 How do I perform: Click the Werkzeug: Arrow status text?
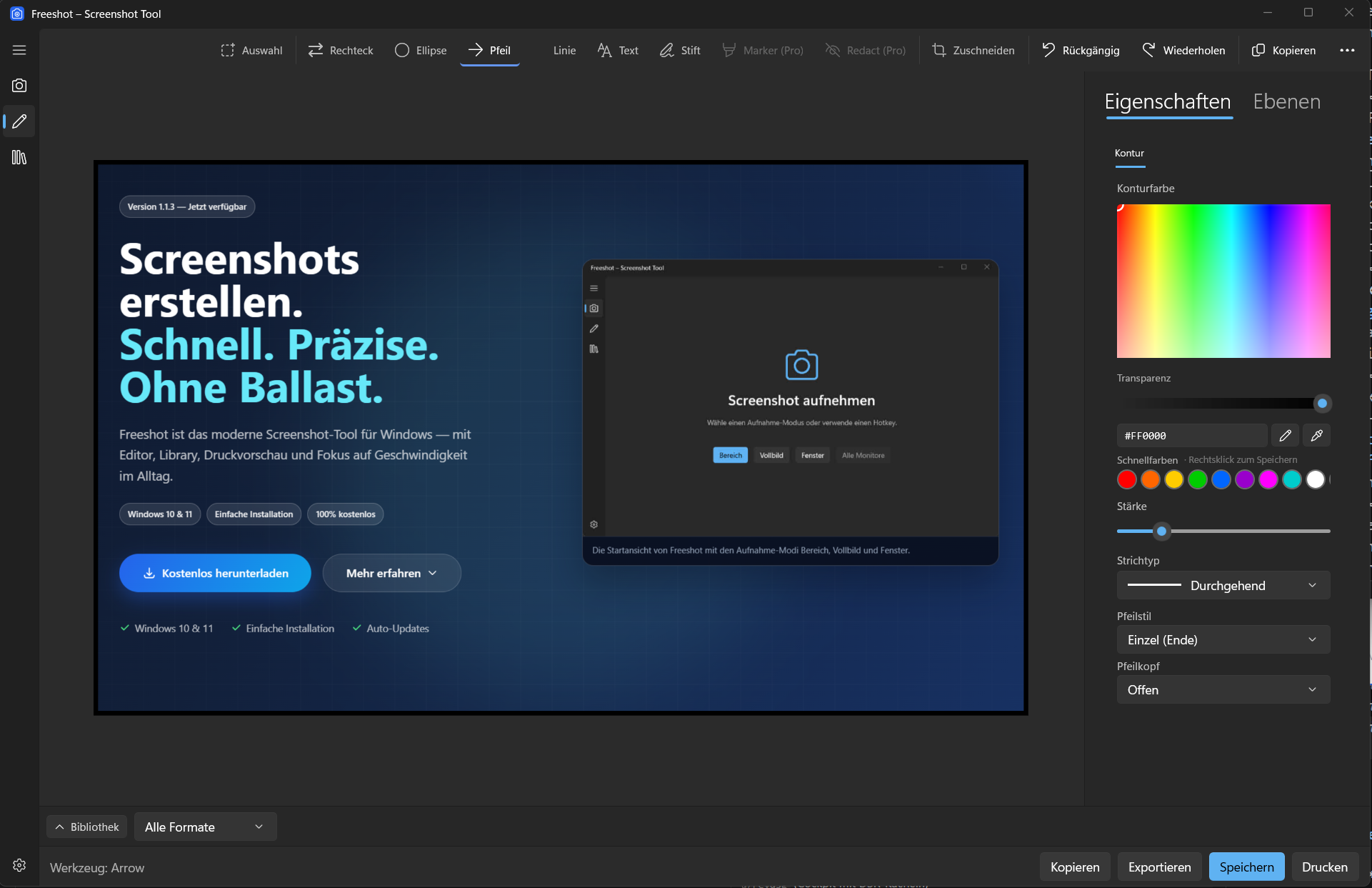[x=97, y=867]
